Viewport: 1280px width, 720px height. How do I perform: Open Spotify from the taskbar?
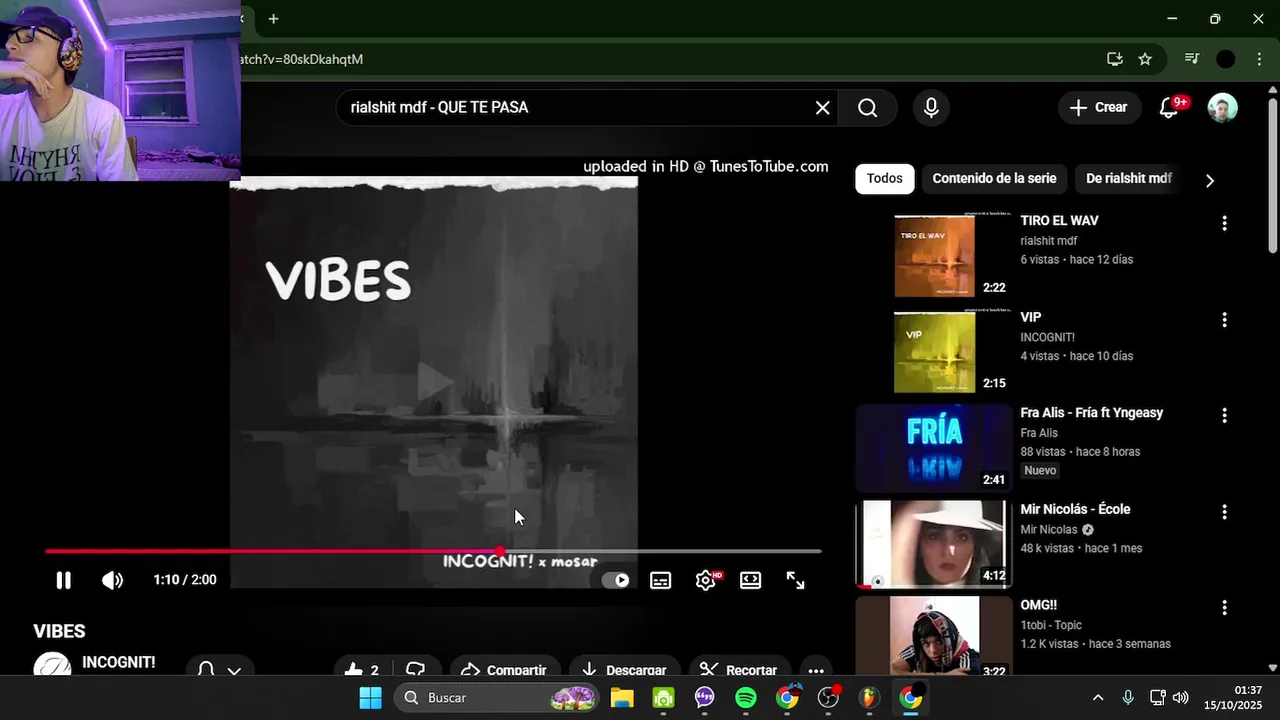[746, 698]
